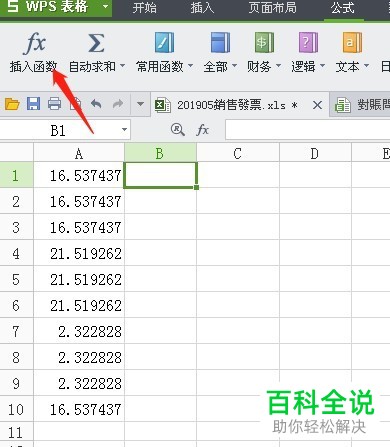This screenshot has height=447, width=390.
Task: Select column A header
Action: click(79, 154)
